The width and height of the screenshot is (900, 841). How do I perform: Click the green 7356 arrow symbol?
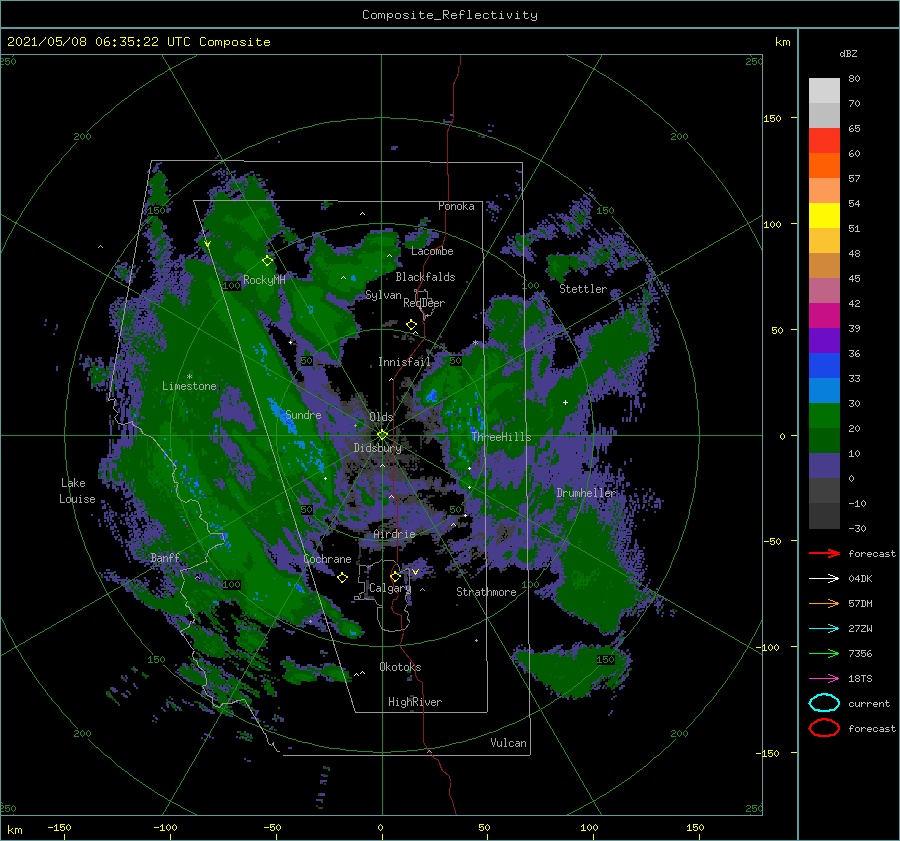point(824,653)
